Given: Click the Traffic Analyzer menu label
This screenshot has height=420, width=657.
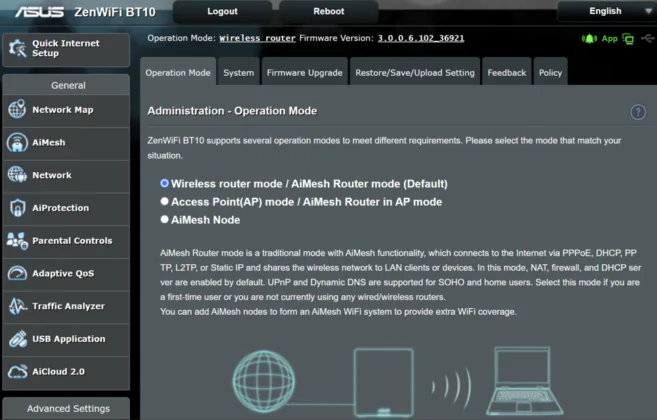Looking at the screenshot, I should tap(68, 306).
